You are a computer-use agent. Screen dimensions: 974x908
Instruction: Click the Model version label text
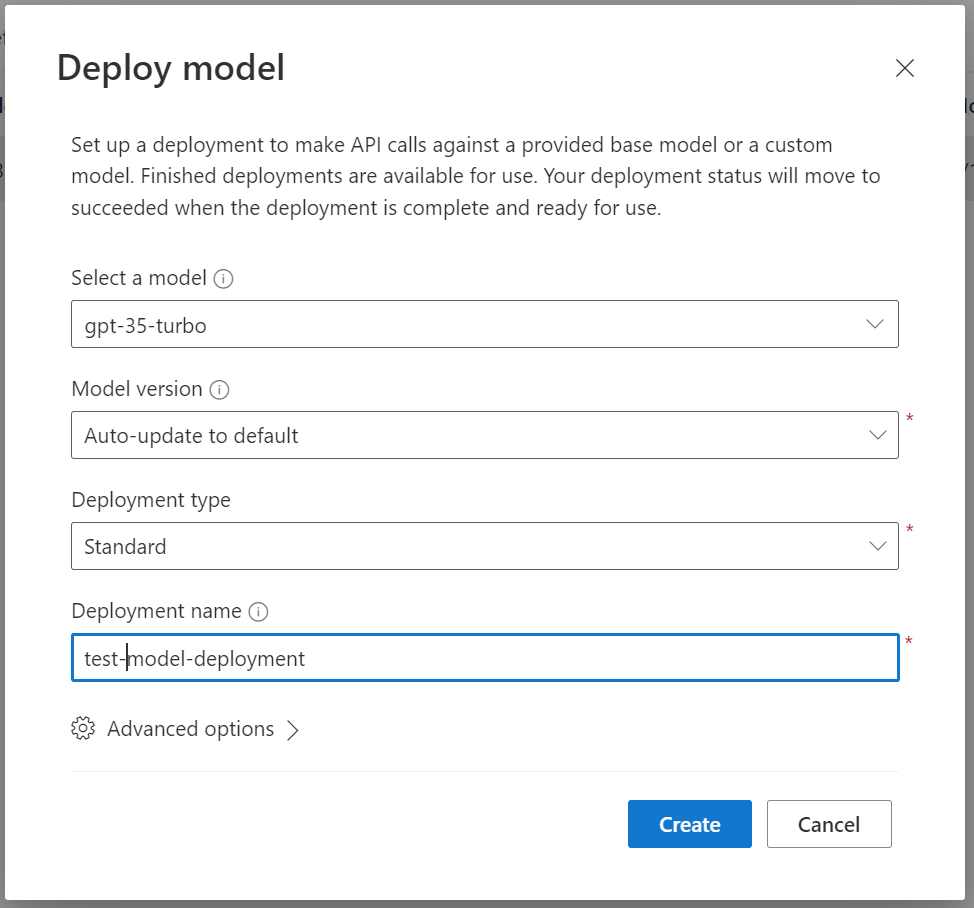click(x=137, y=389)
